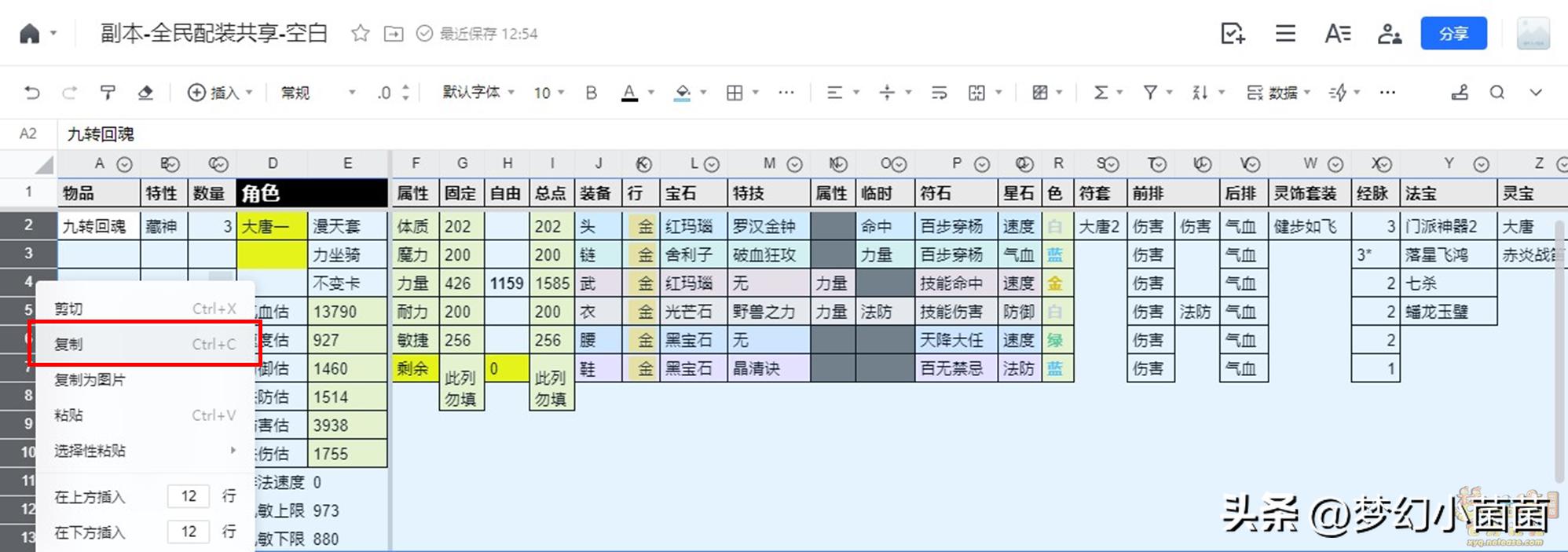1568x552 pixels.
Task: Expand the fill color dropdown arrow
Action: tap(703, 93)
